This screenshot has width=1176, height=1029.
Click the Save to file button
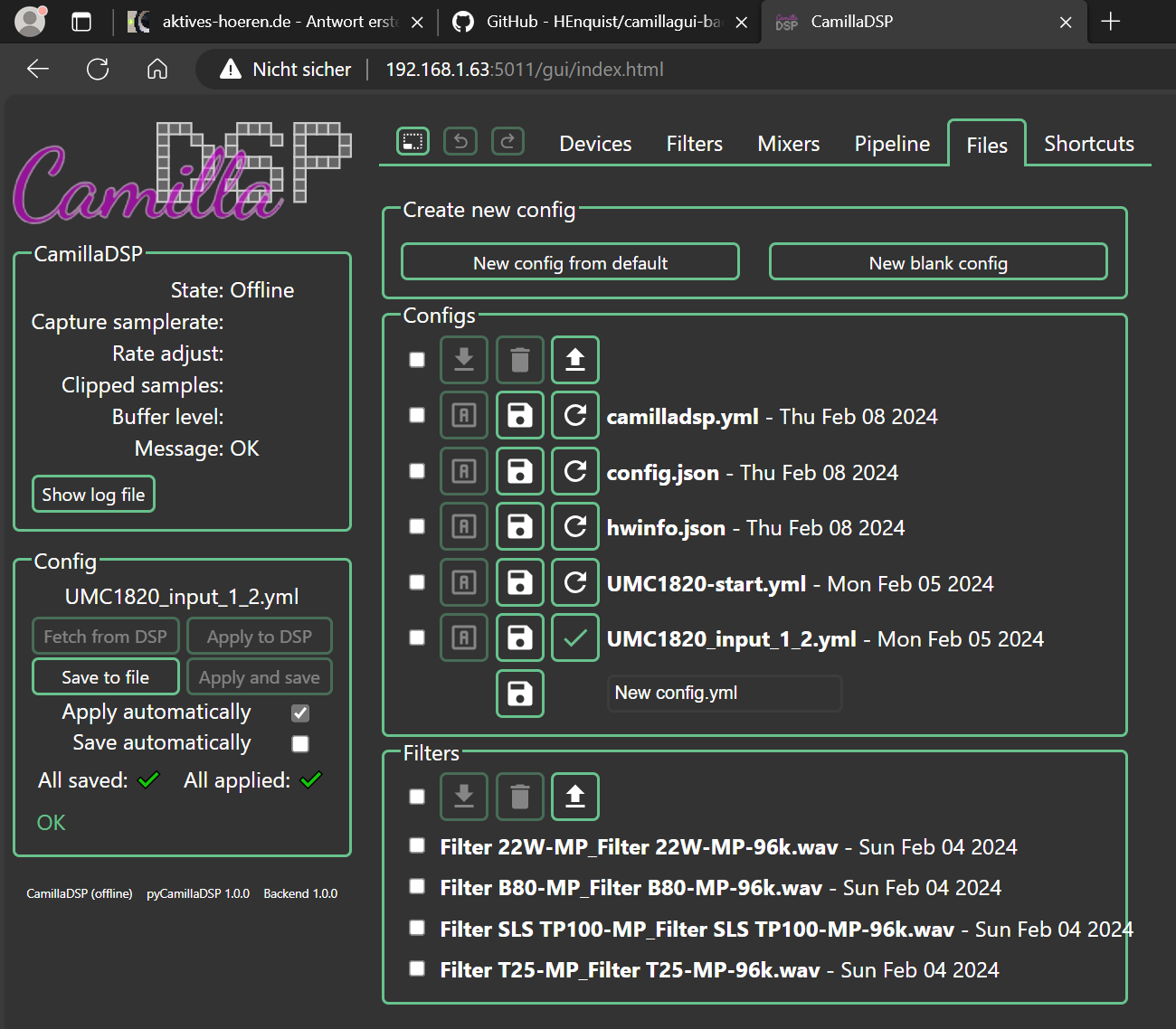(x=106, y=677)
